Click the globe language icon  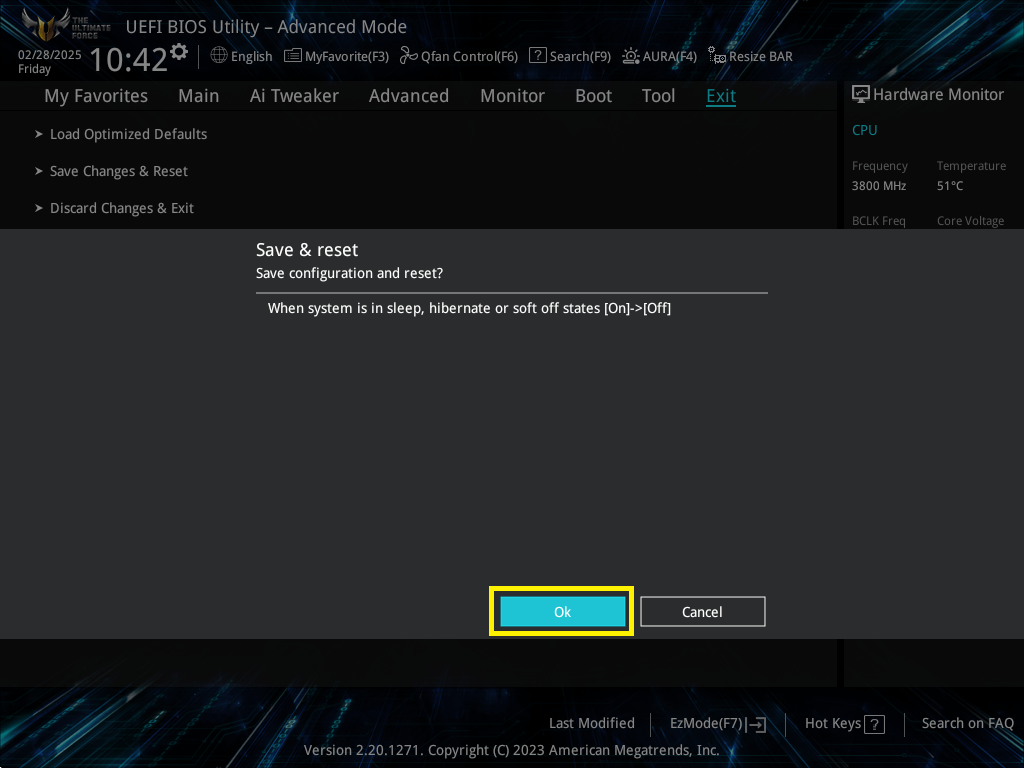point(219,56)
